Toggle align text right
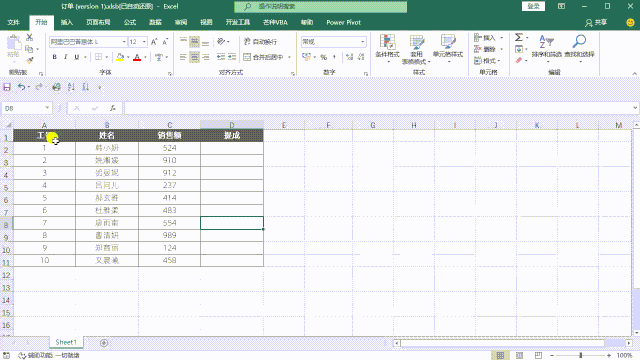 coord(205,57)
